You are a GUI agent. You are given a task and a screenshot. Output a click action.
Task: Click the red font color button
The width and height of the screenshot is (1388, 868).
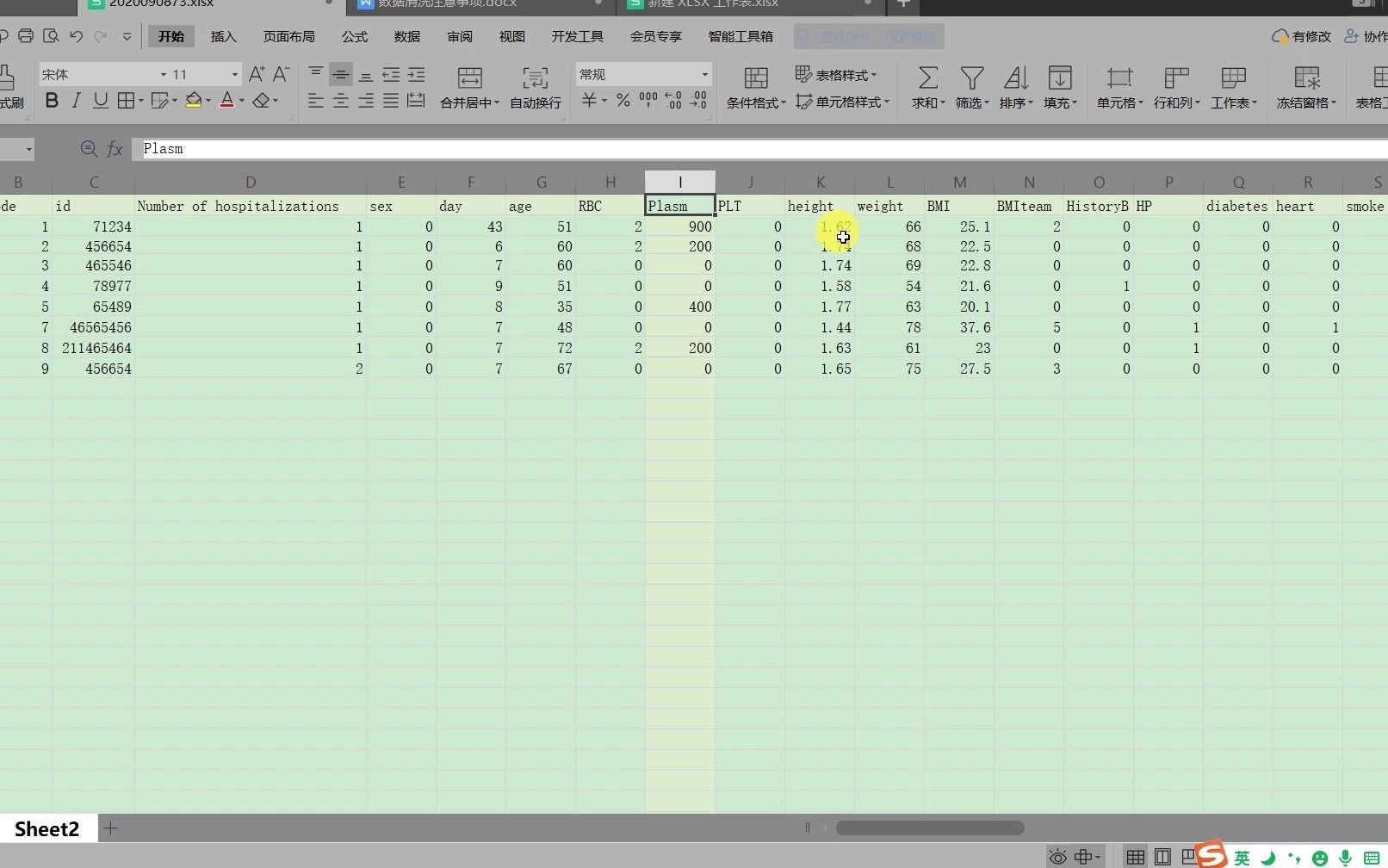[226, 101]
